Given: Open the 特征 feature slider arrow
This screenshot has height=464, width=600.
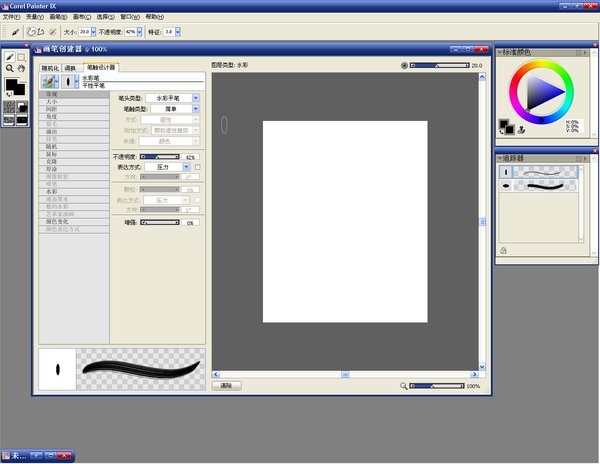Looking at the screenshot, I should 178,32.
